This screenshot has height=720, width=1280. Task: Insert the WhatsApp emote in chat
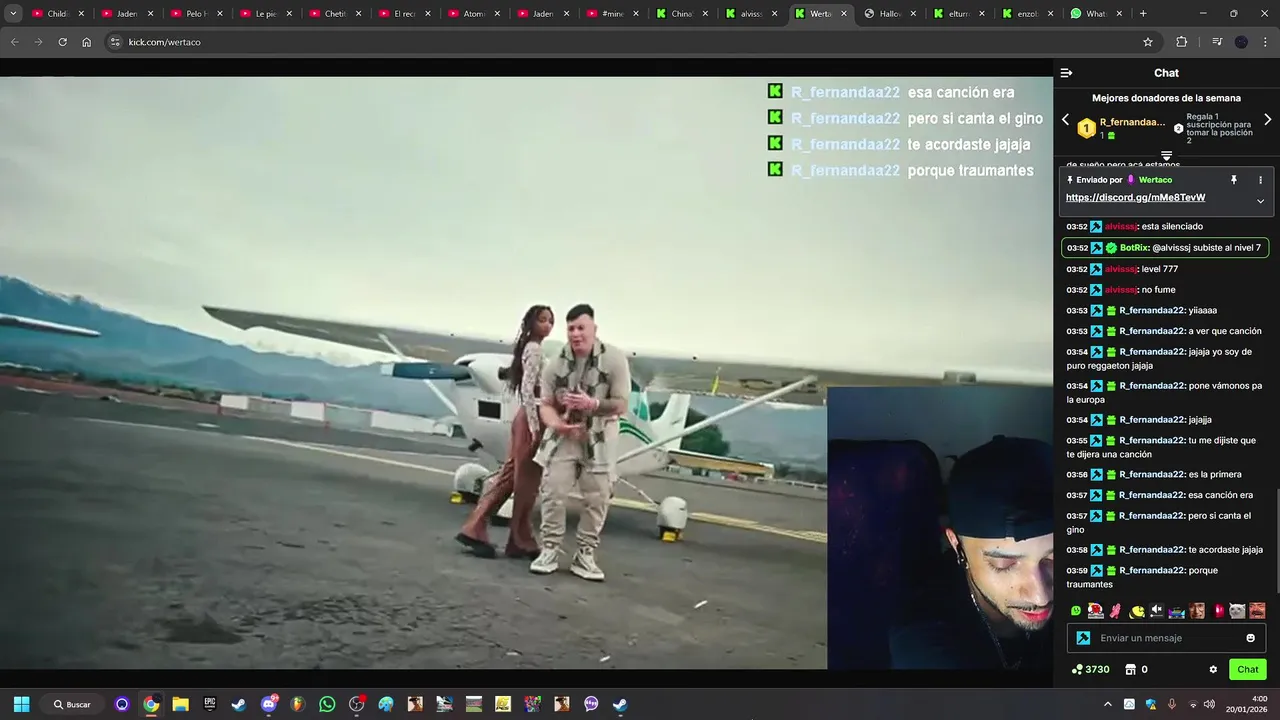click(x=1076, y=611)
